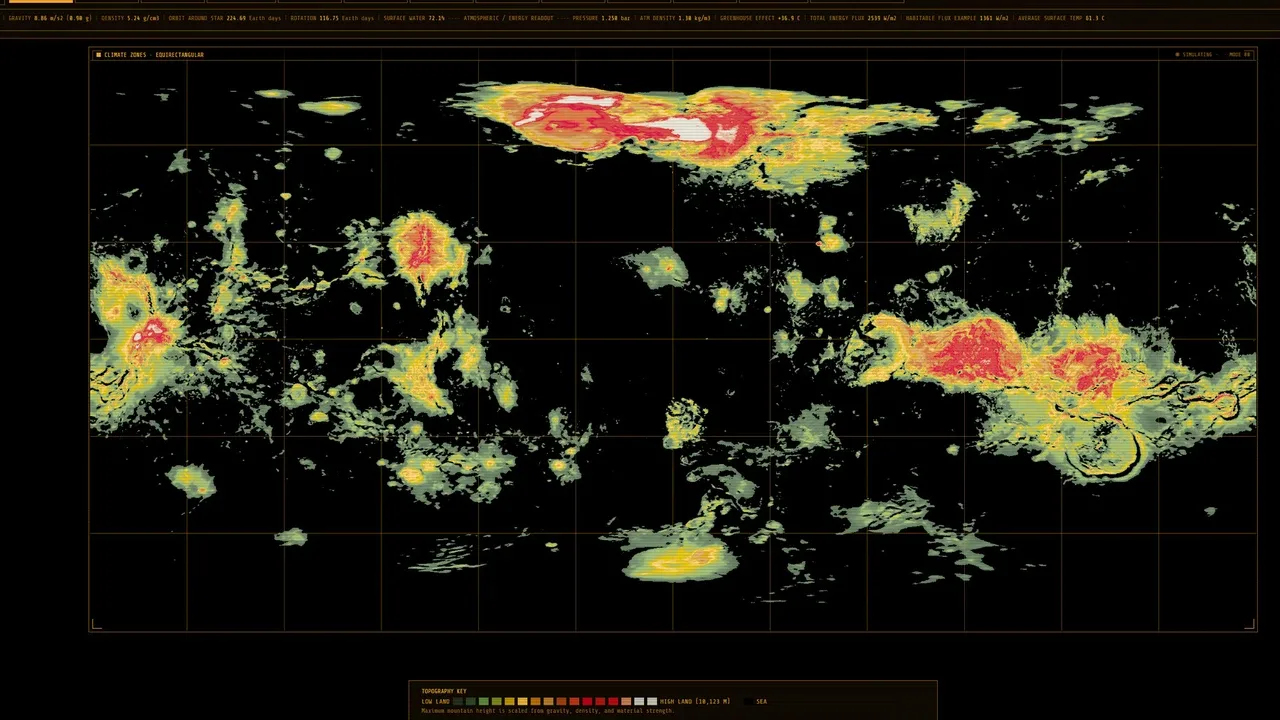
Task: Click the Sea legend label
Action: pos(762,701)
